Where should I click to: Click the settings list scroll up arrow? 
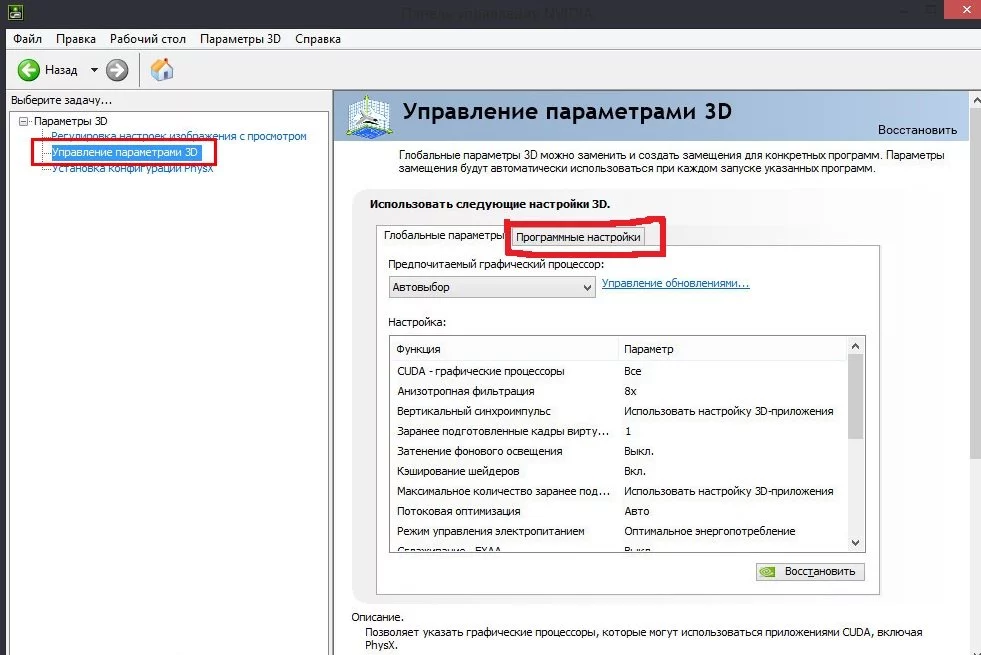(855, 346)
